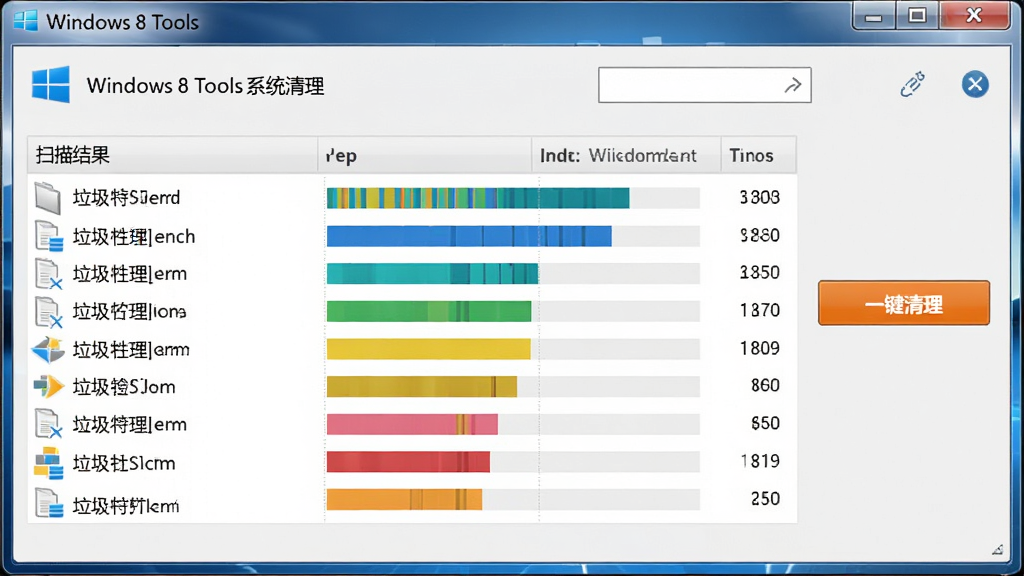Click the blue progress bar
1024x576 pixels.
(469, 236)
